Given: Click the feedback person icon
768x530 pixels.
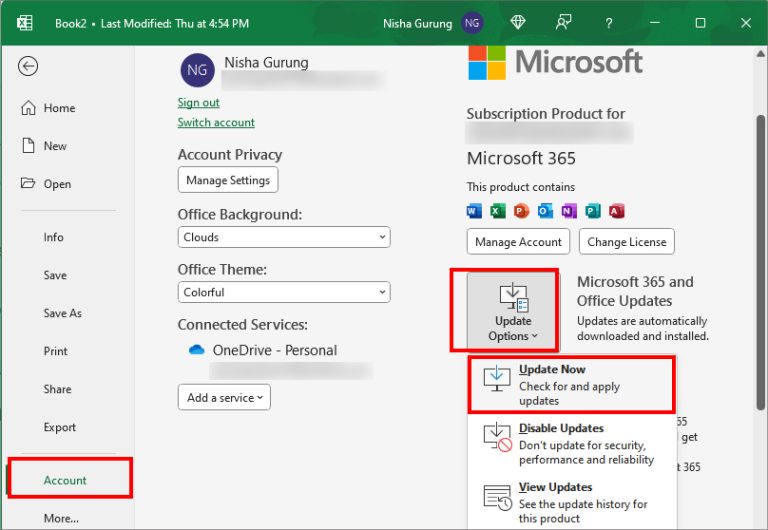Looking at the screenshot, I should pyautogui.click(x=563, y=23).
